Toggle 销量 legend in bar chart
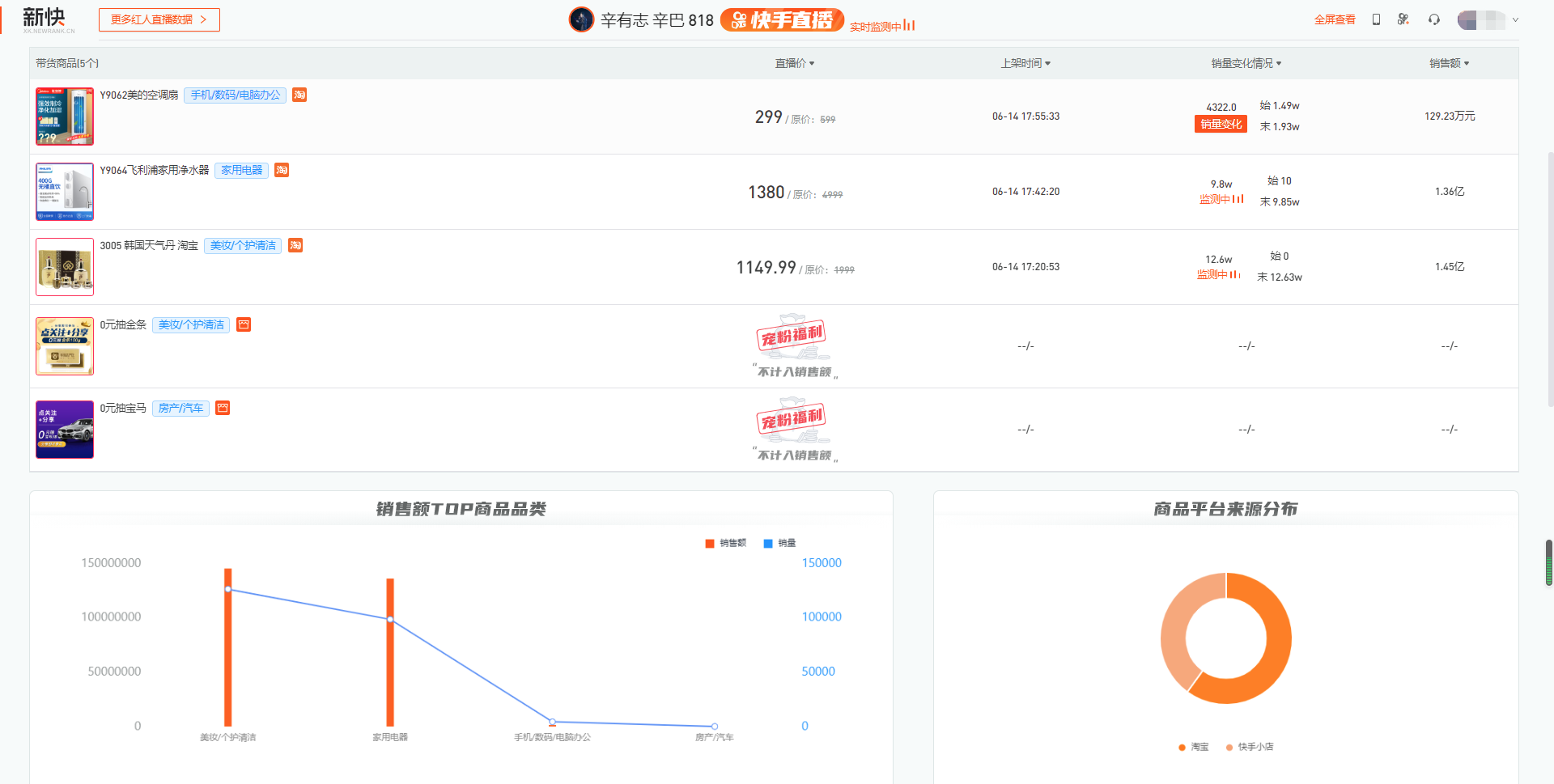The height and width of the screenshot is (784, 1554). [x=780, y=543]
